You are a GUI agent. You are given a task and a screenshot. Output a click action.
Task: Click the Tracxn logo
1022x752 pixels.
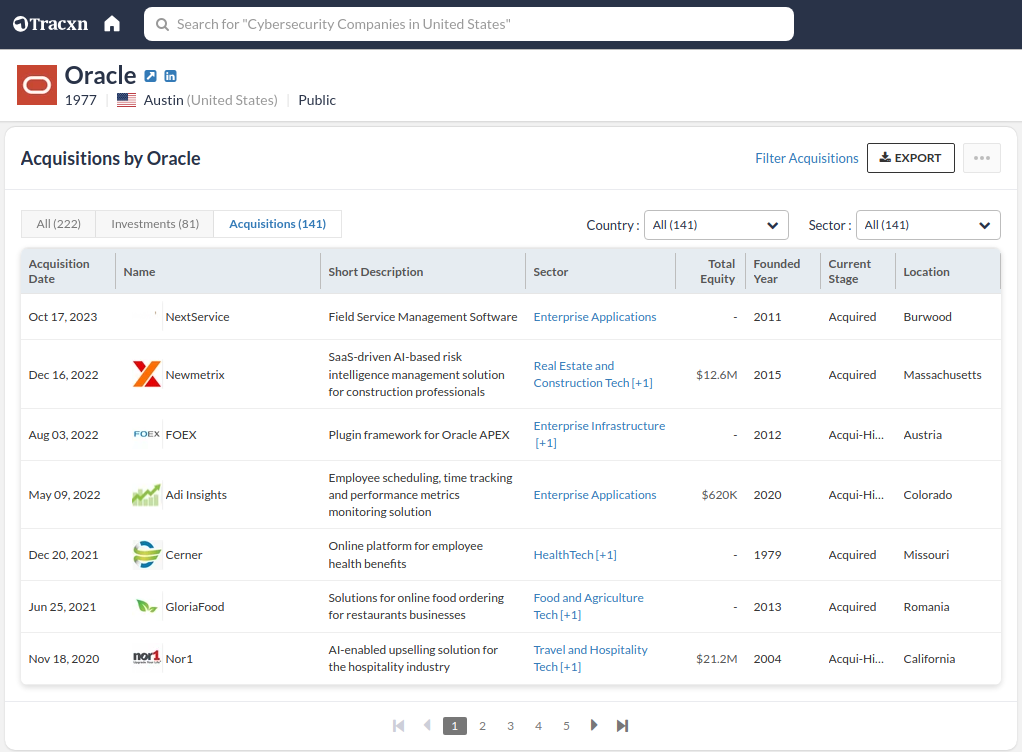[50, 24]
